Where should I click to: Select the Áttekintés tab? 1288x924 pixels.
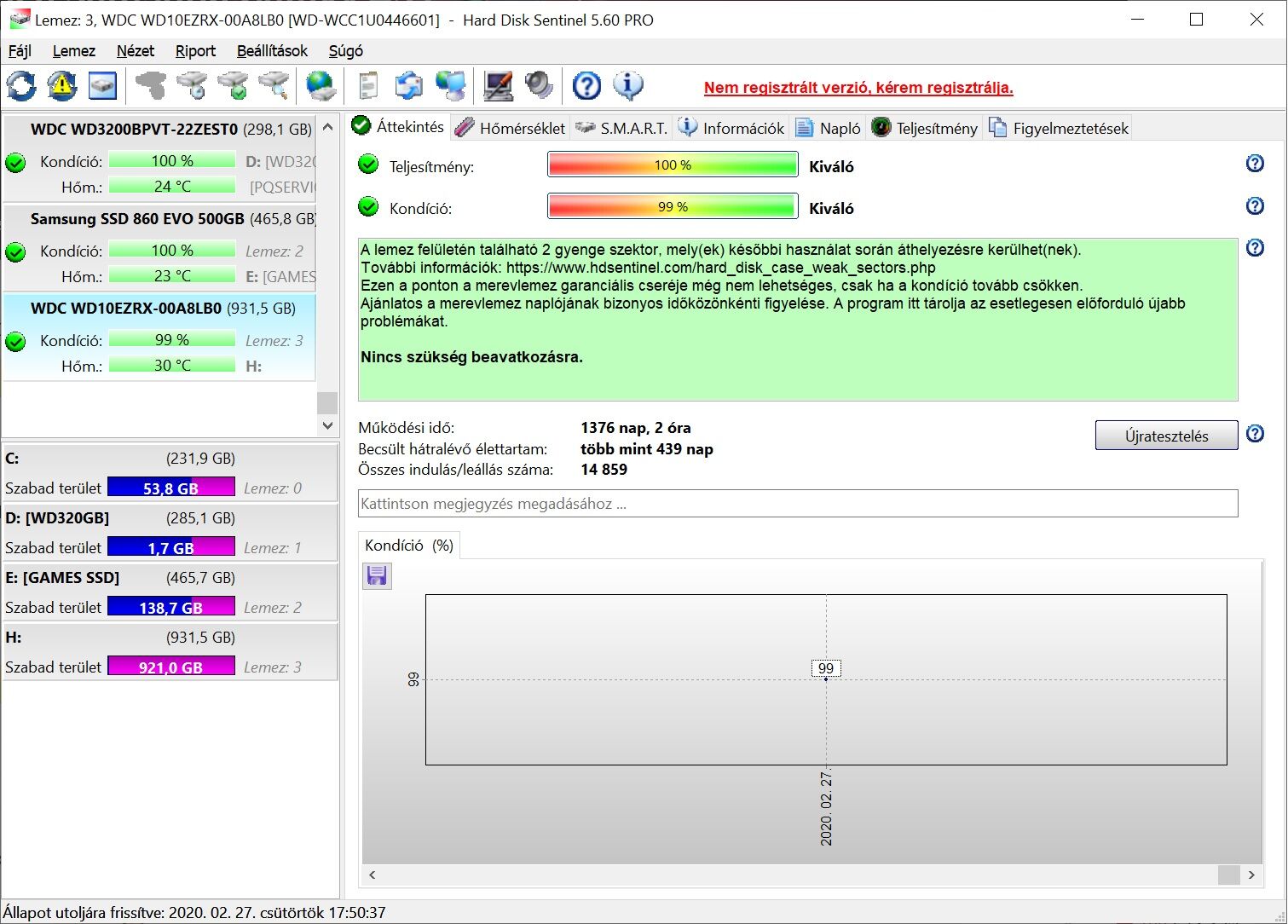click(398, 126)
